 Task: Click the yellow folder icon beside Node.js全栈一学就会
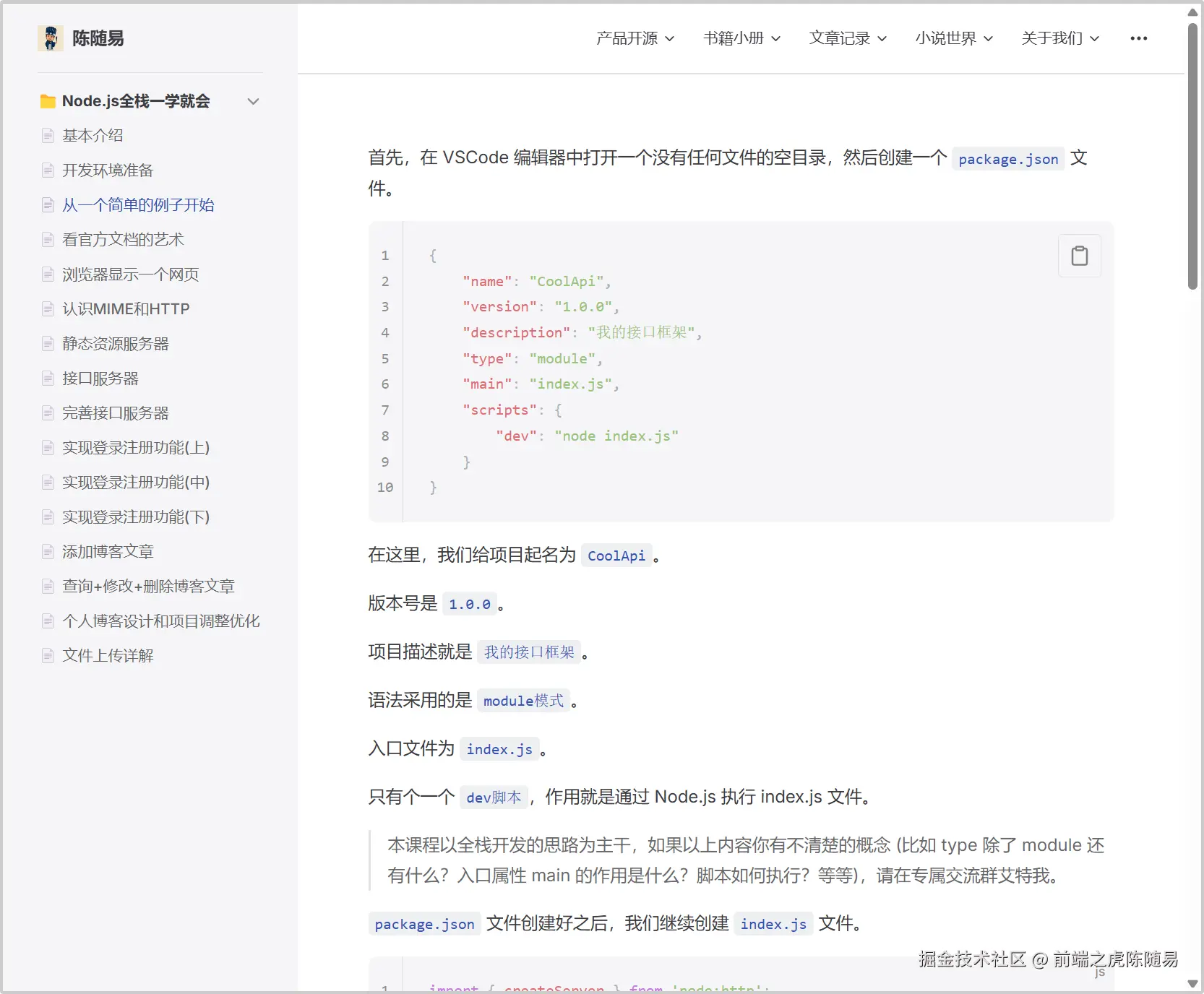point(48,101)
